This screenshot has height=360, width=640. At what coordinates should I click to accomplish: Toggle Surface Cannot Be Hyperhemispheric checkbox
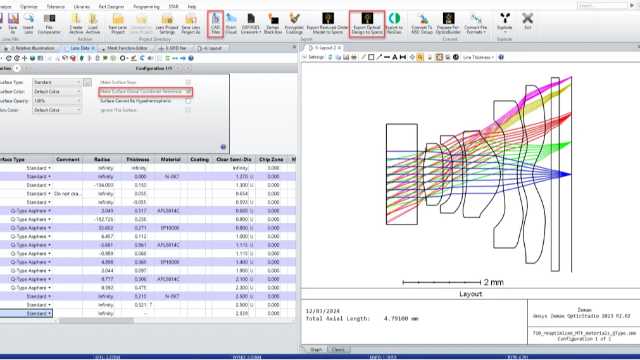188,101
